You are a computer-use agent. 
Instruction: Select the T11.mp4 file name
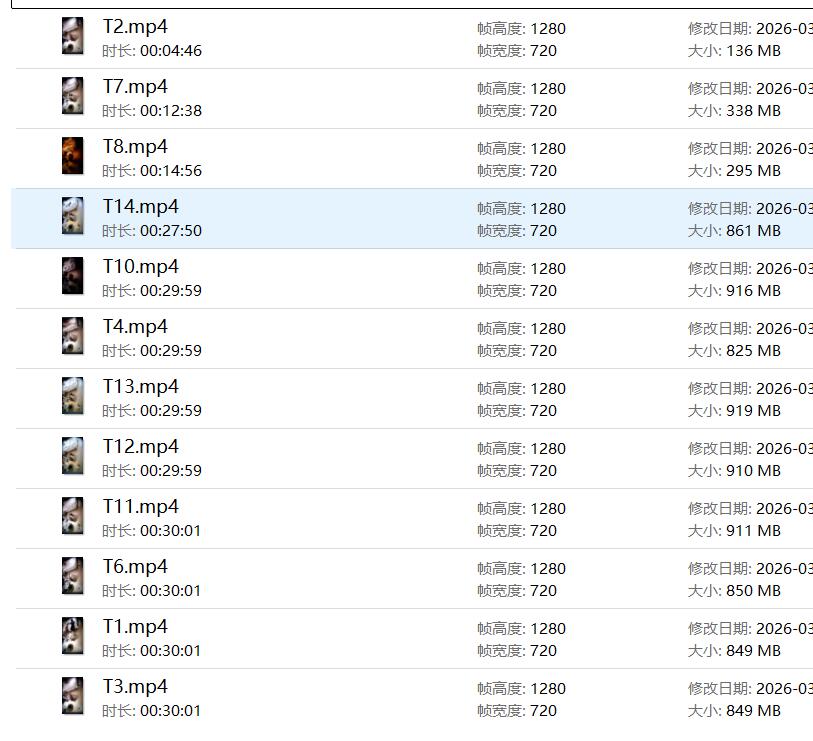point(141,507)
